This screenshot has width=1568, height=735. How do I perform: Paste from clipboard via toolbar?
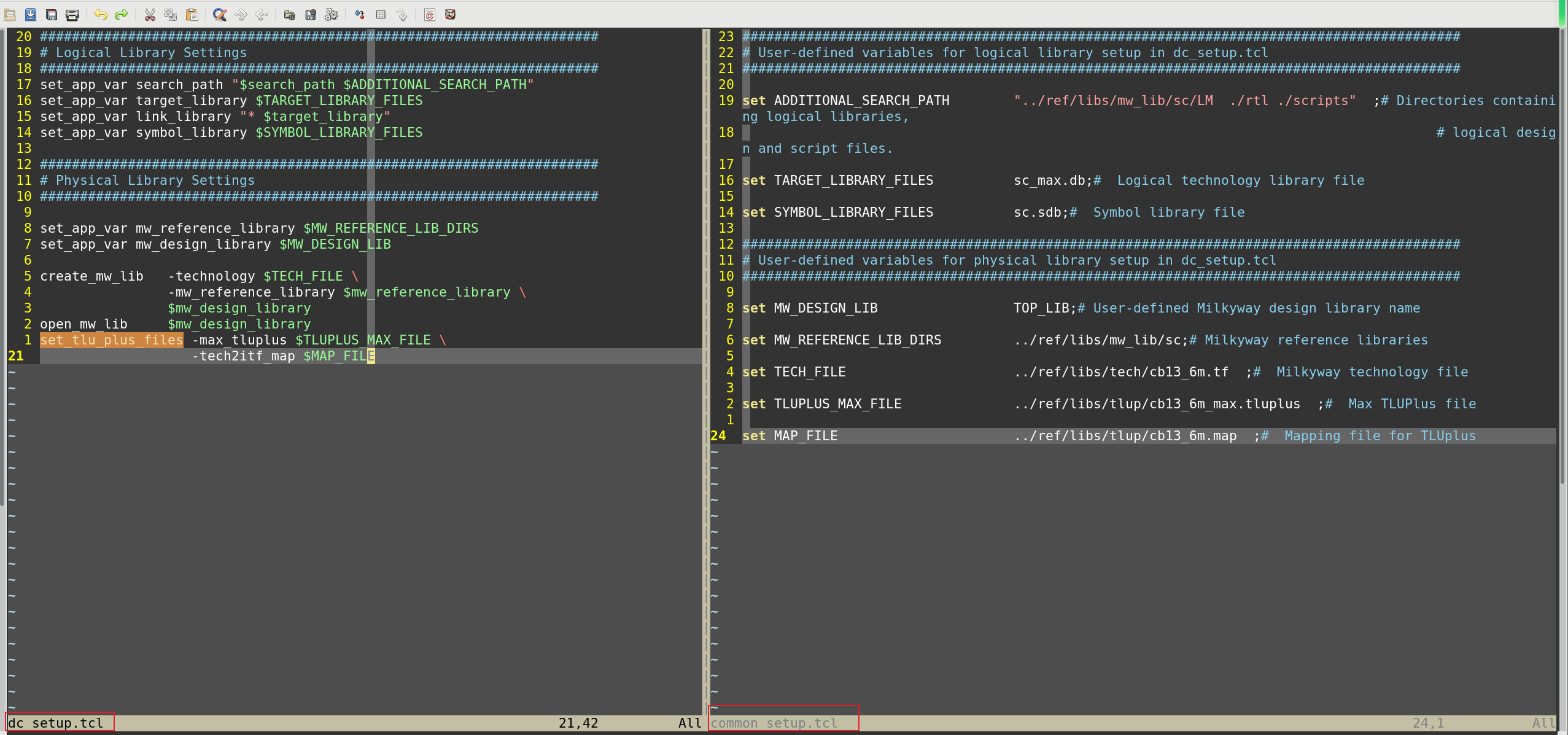pos(192,14)
